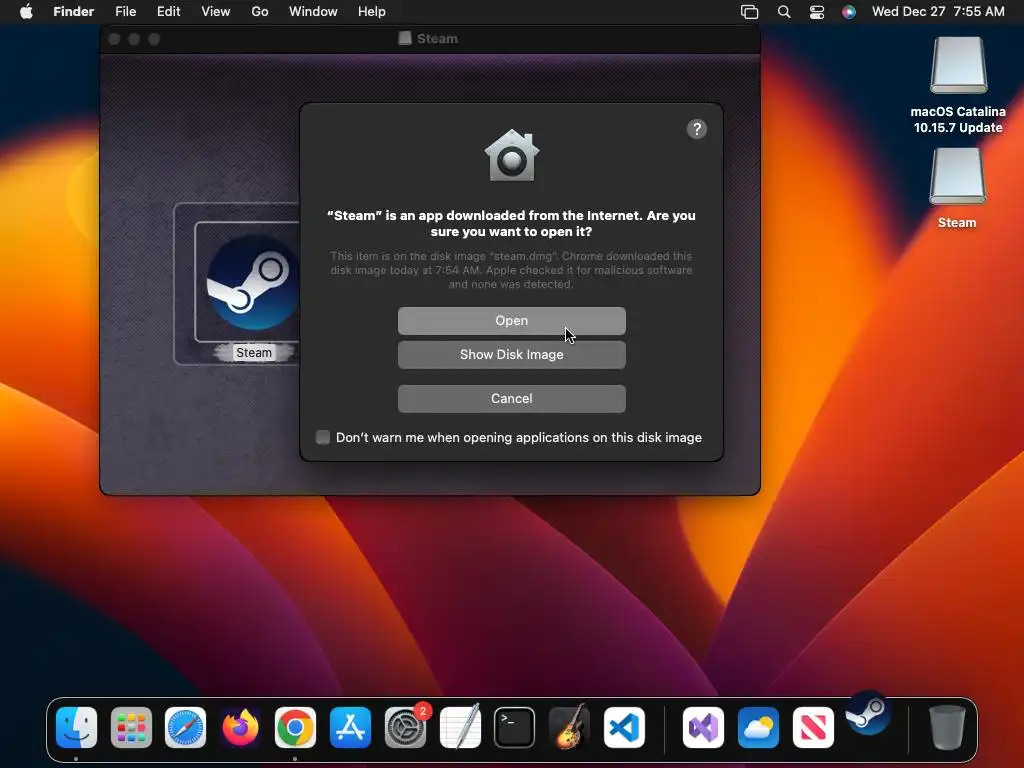Open Visual Studio Code from the Dock
1024x768 pixels.
[x=624, y=727]
